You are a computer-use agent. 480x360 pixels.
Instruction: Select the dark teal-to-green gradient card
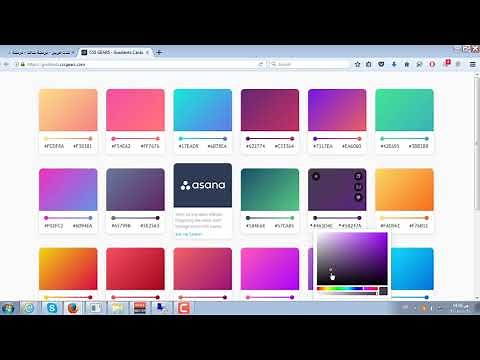[x=270, y=189]
